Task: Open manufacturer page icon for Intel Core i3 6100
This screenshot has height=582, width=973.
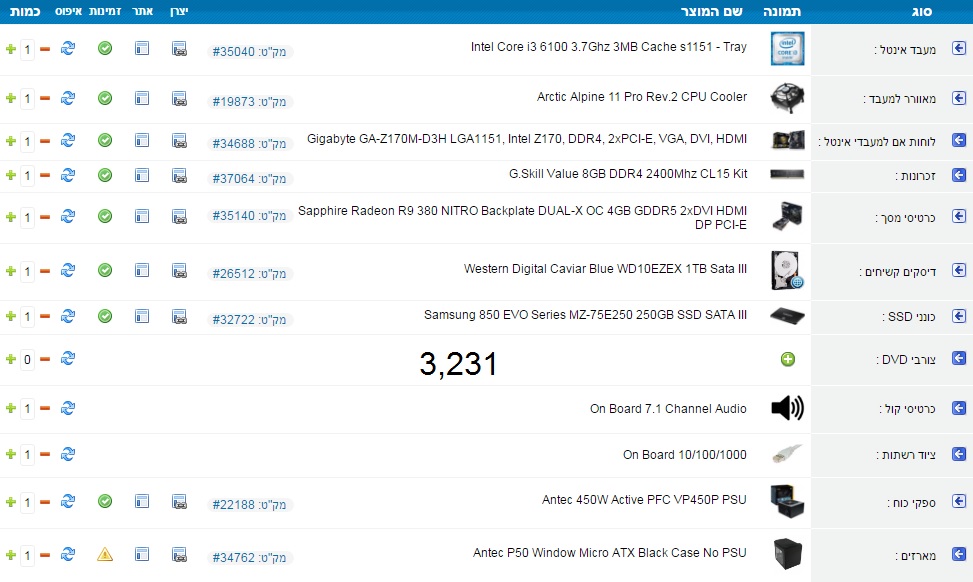Action: (x=179, y=48)
